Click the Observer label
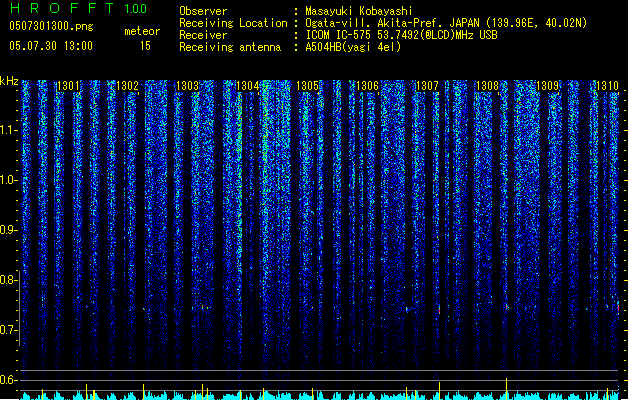The height and width of the screenshot is (400, 629). [x=203, y=11]
